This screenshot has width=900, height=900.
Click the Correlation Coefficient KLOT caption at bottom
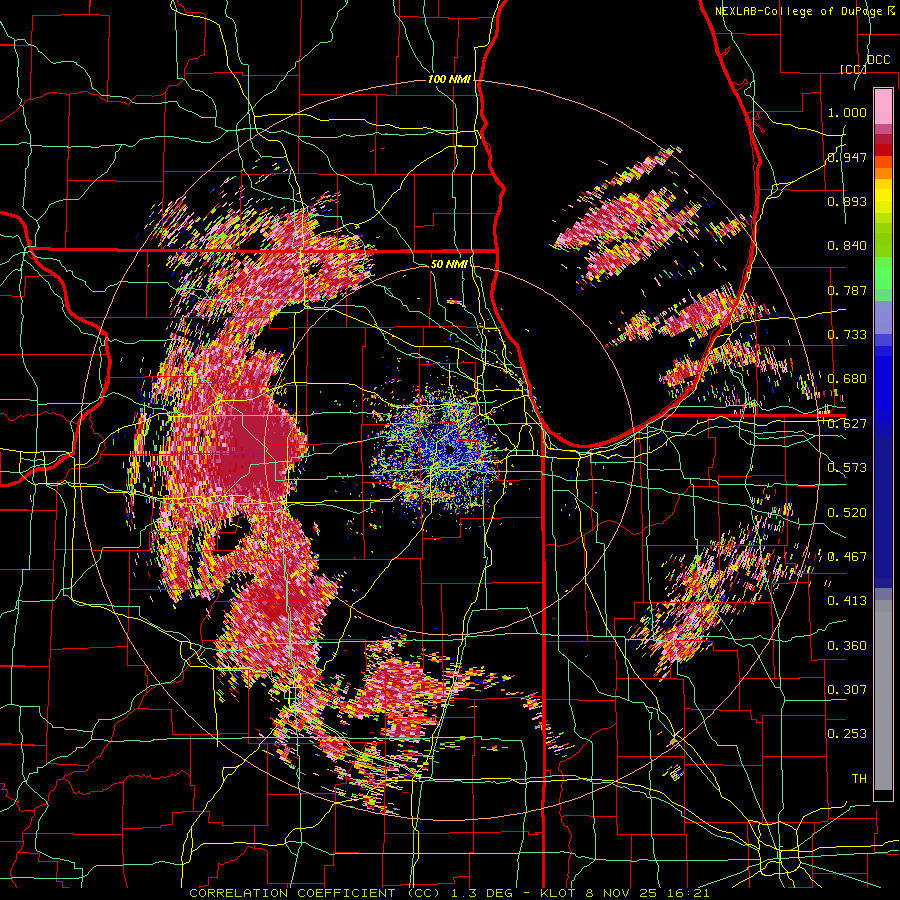click(x=449, y=893)
